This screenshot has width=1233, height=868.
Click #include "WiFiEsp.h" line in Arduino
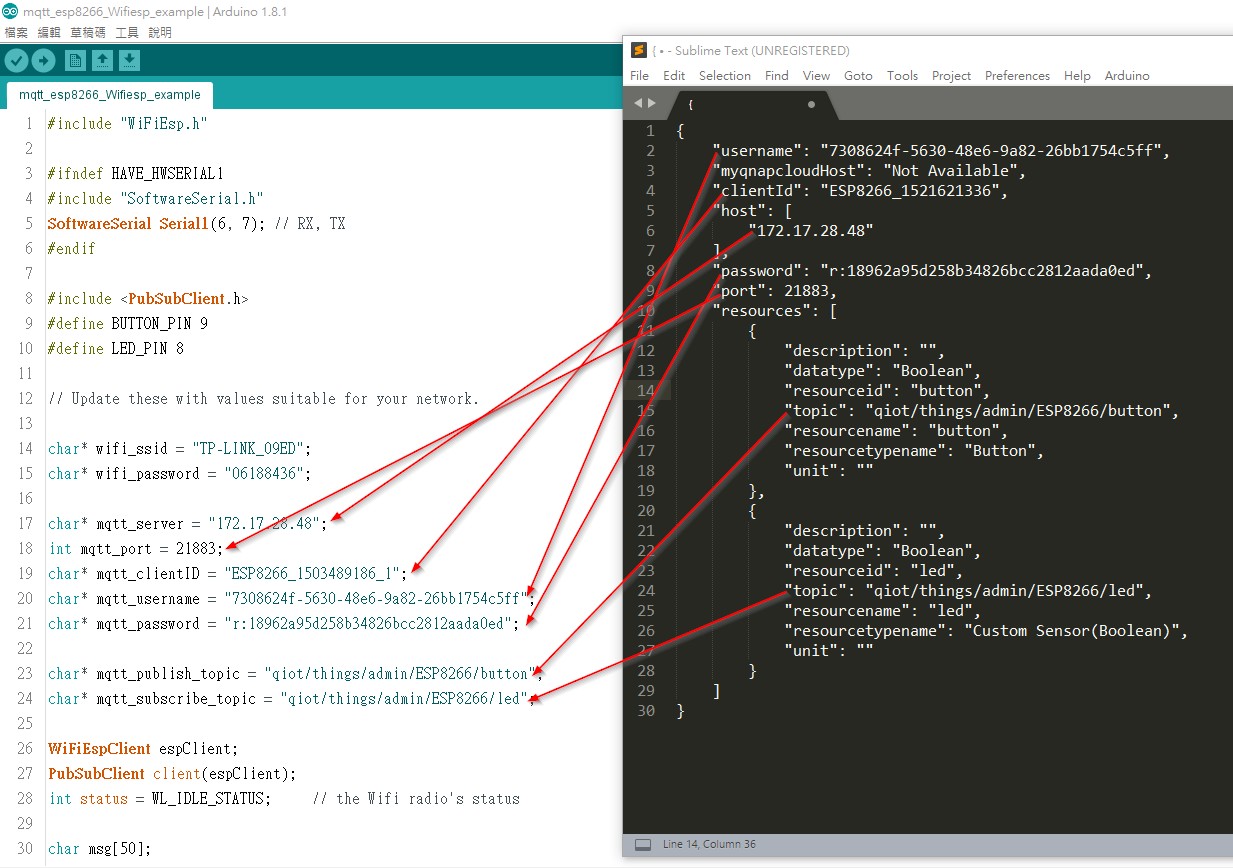coord(127,124)
